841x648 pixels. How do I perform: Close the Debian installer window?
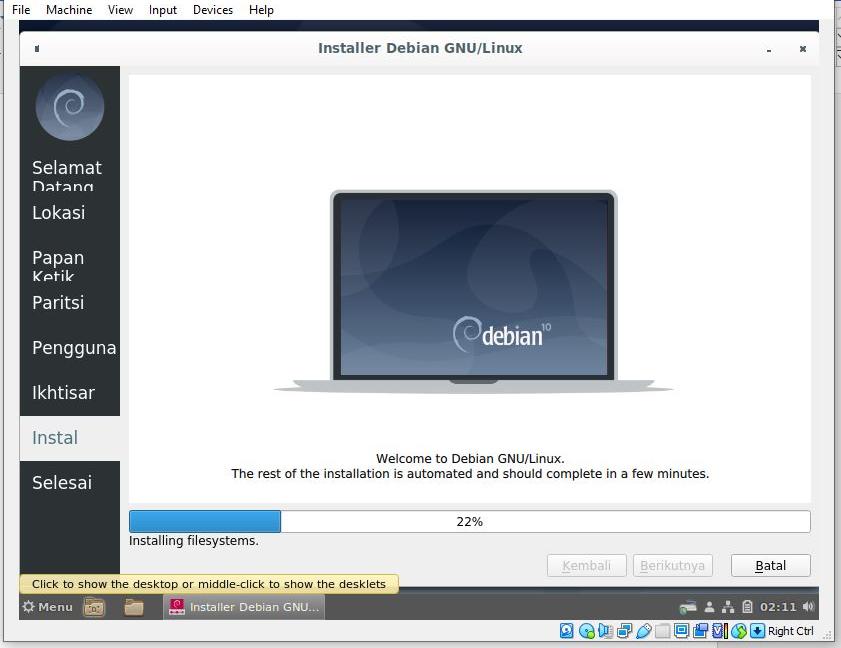(802, 49)
